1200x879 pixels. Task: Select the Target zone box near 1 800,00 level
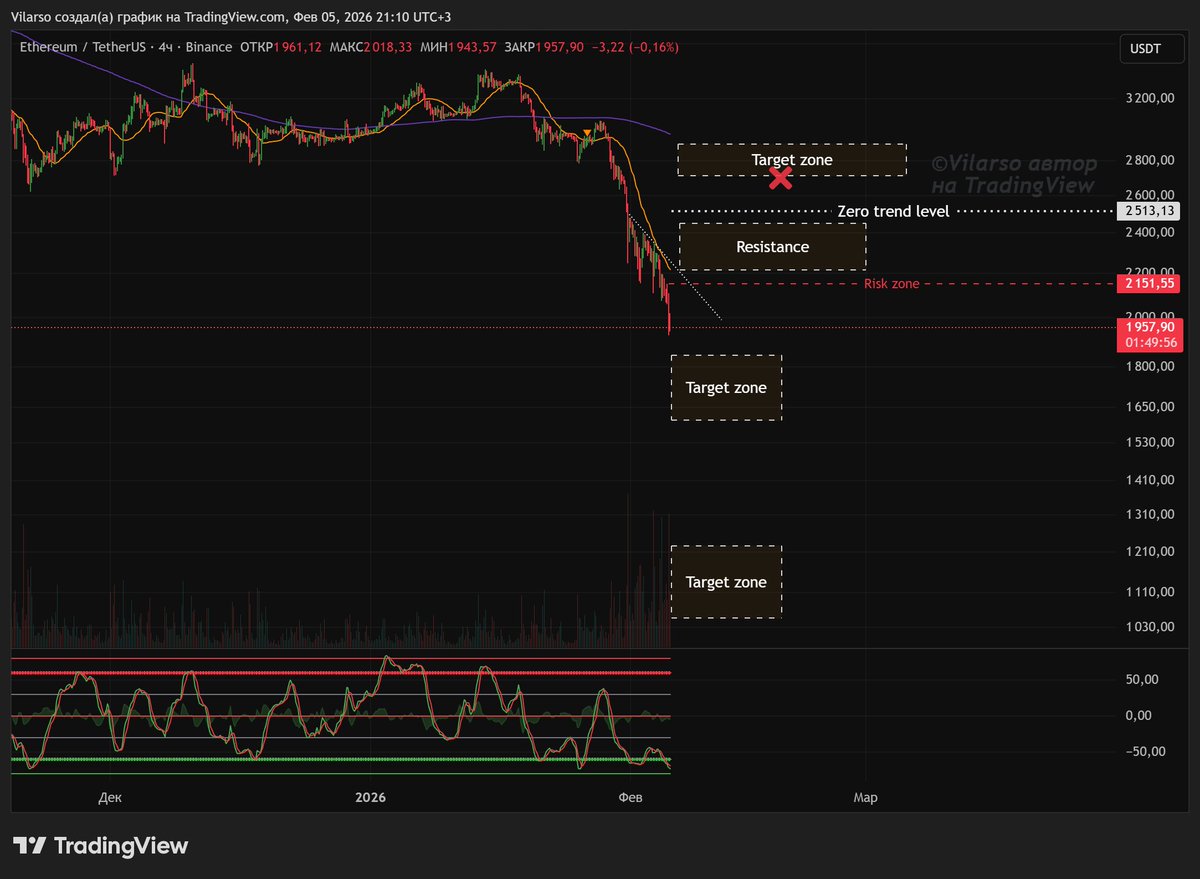click(x=726, y=387)
